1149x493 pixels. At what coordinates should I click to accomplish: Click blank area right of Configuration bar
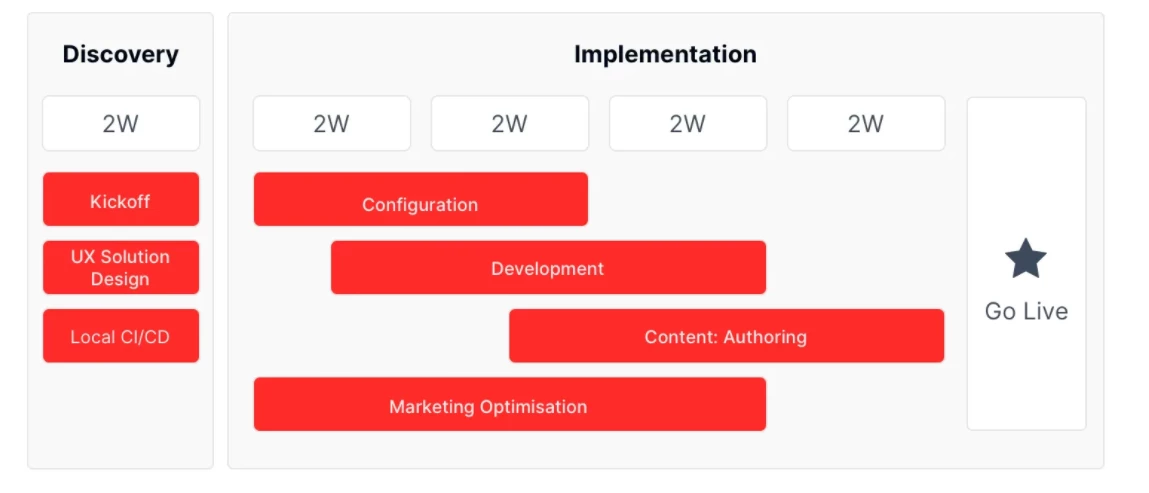pos(766,199)
